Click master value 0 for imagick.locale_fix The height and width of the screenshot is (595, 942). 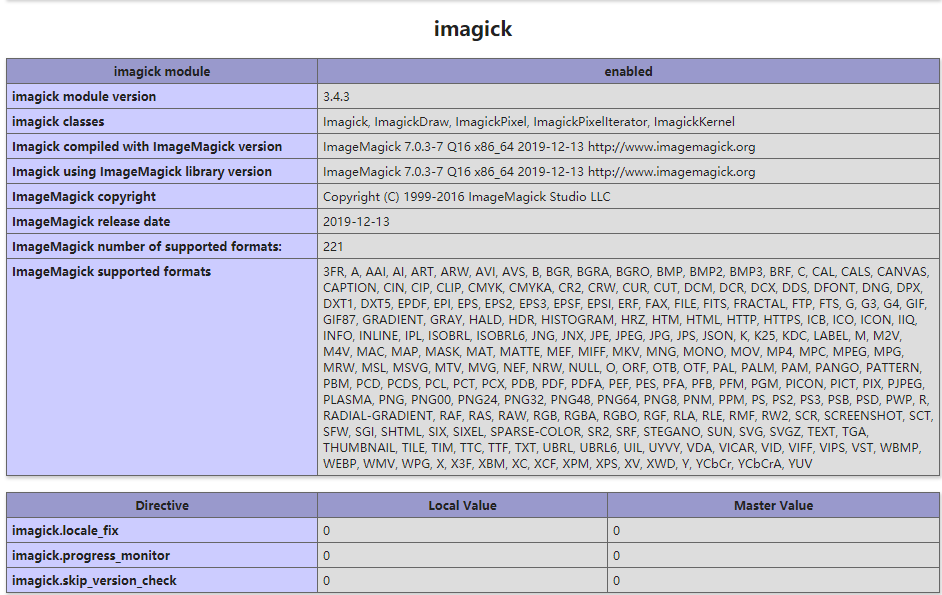(616, 531)
